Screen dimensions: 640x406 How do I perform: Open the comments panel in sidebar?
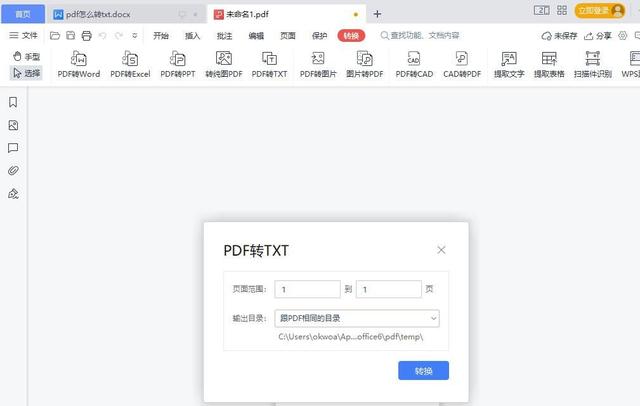(x=13, y=148)
